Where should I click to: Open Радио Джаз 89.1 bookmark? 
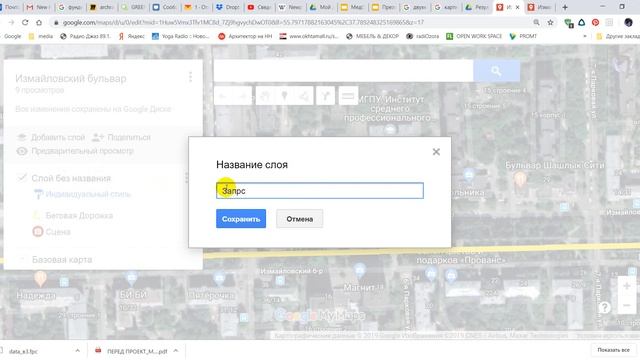point(85,36)
